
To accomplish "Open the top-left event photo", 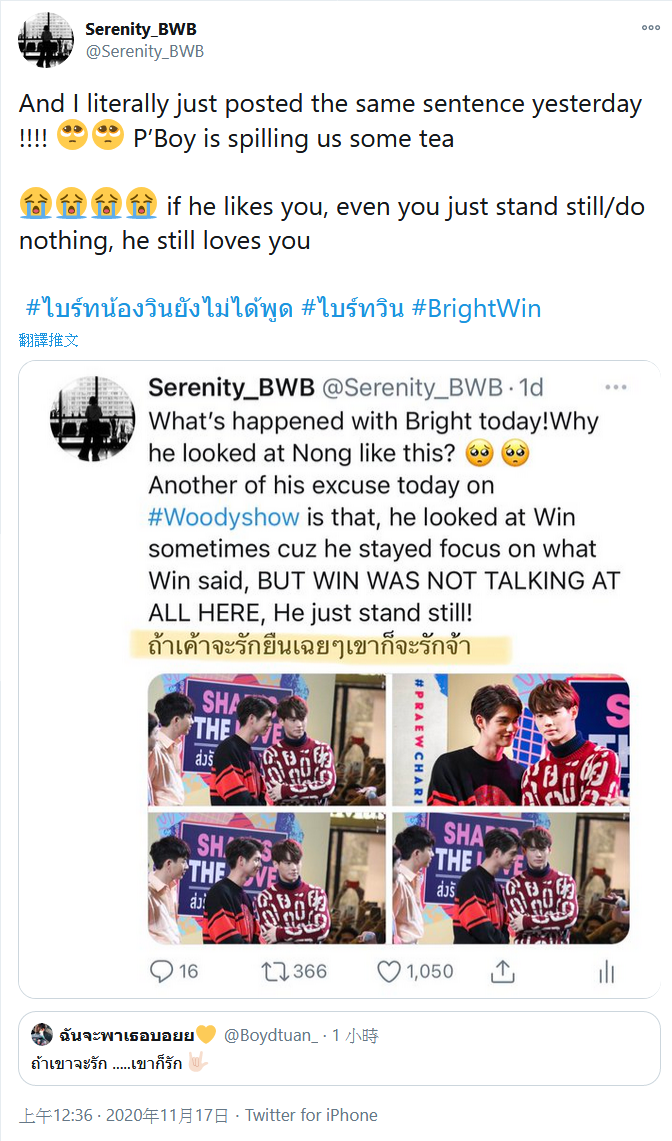I will coord(266,739).
